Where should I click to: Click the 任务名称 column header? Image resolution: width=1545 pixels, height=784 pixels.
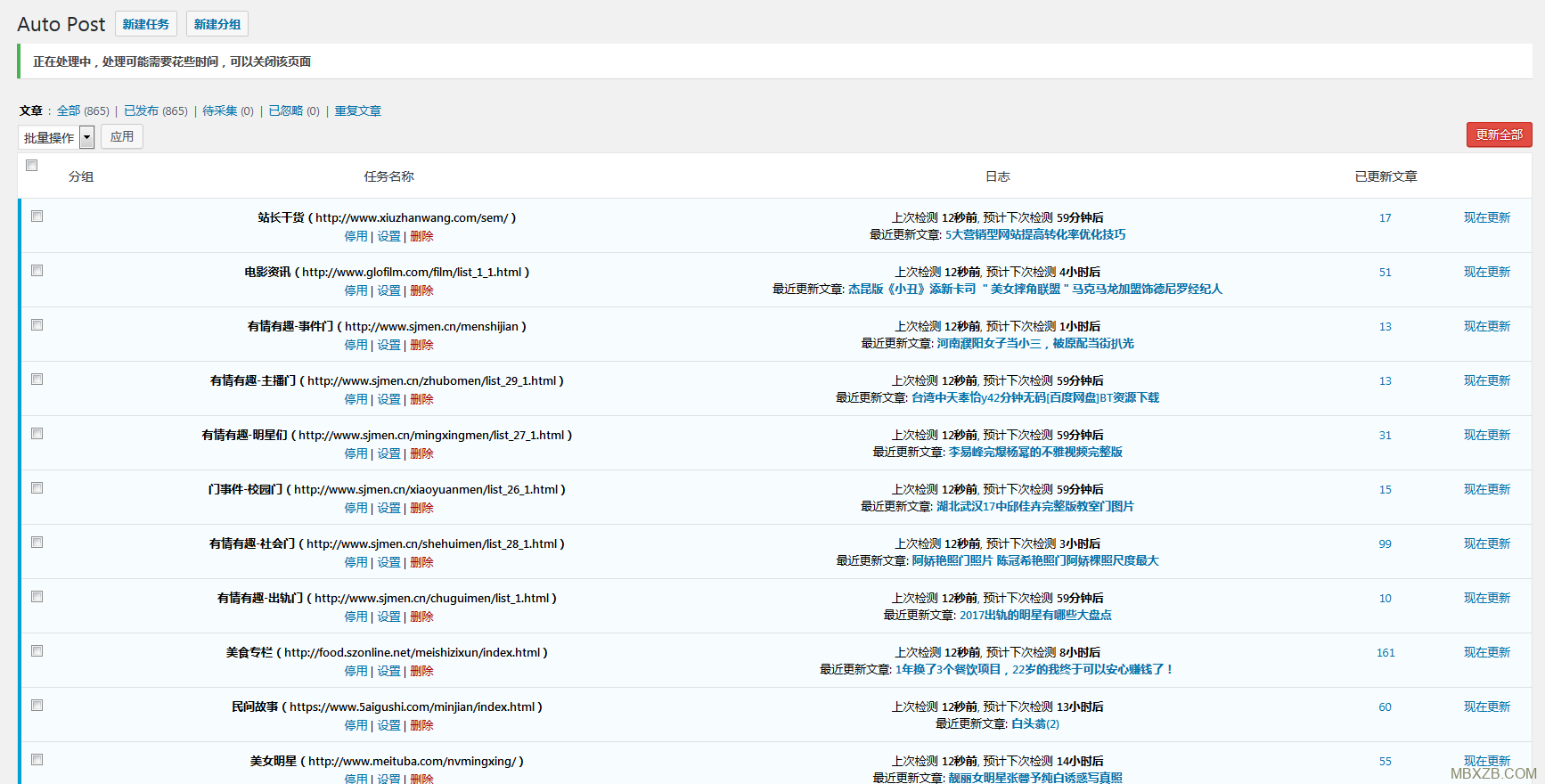click(x=388, y=176)
